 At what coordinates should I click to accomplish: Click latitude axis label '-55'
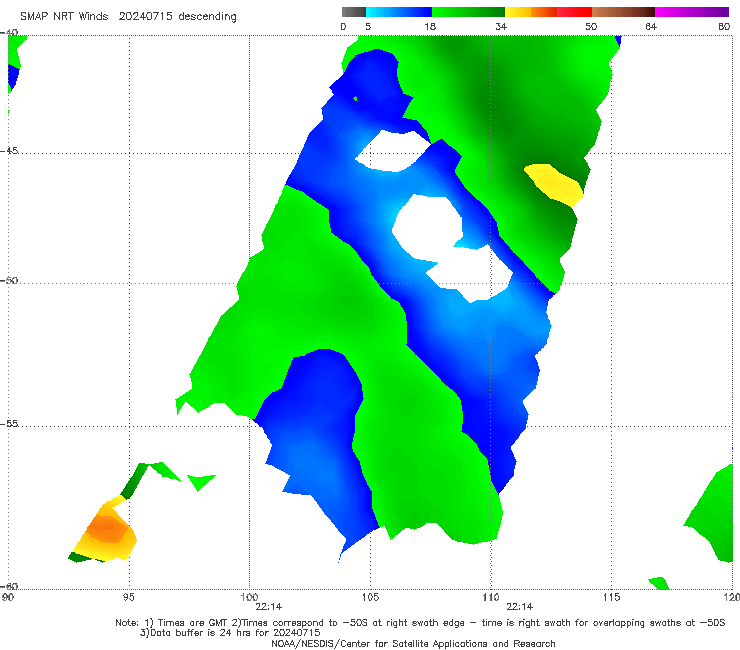pos(9,423)
